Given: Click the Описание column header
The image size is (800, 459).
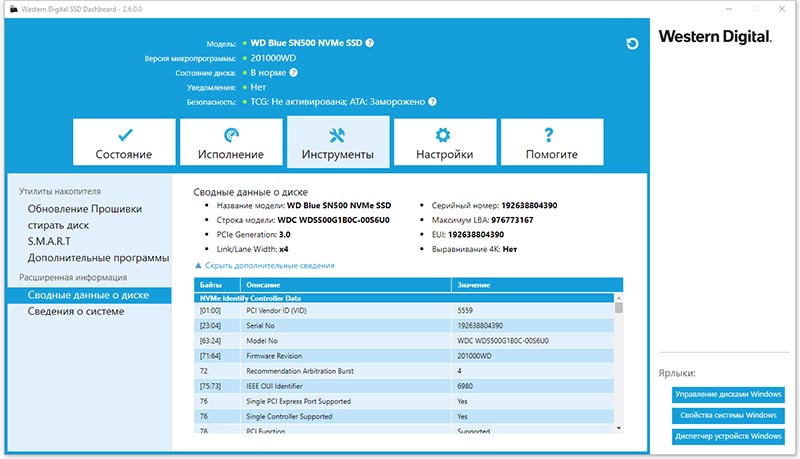Looking at the screenshot, I should (x=345, y=285).
